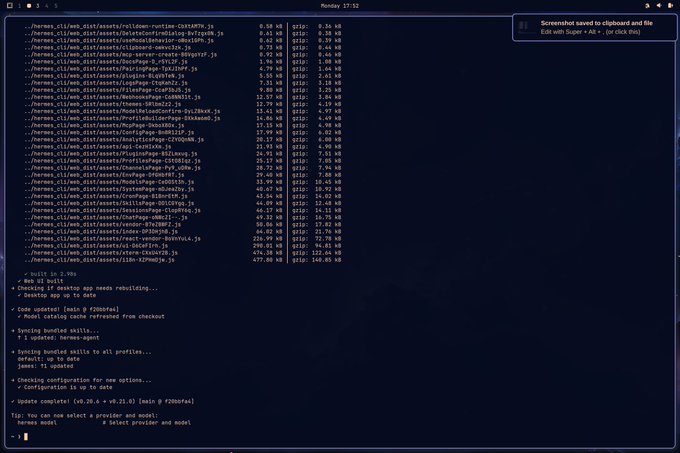
Task: Click 'Checking if desktop app needs rebuilding...' line
Action: tap(85, 288)
